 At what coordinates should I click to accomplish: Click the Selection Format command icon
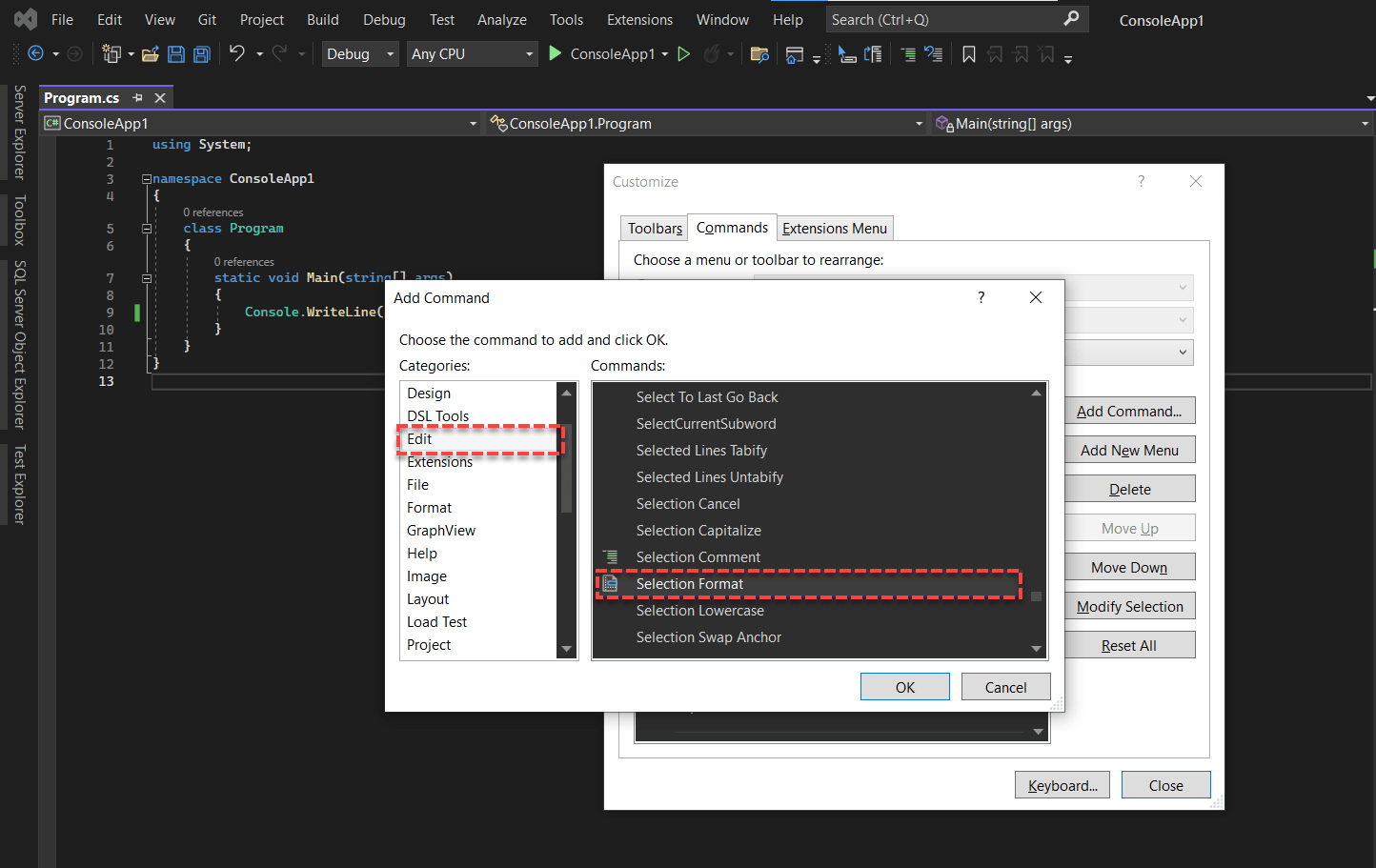click(611, 583)
